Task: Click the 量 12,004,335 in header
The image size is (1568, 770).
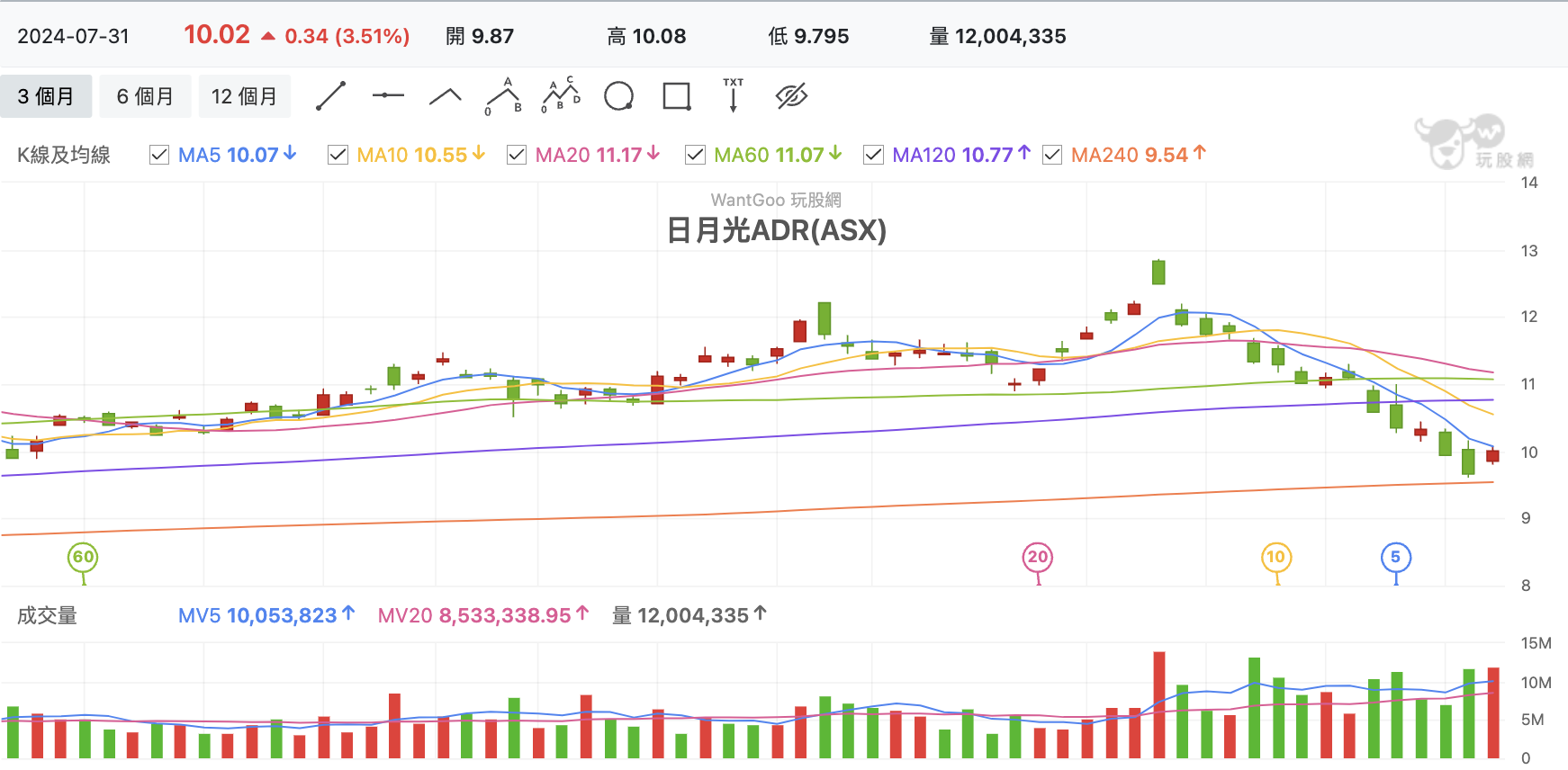Action: 997,36
